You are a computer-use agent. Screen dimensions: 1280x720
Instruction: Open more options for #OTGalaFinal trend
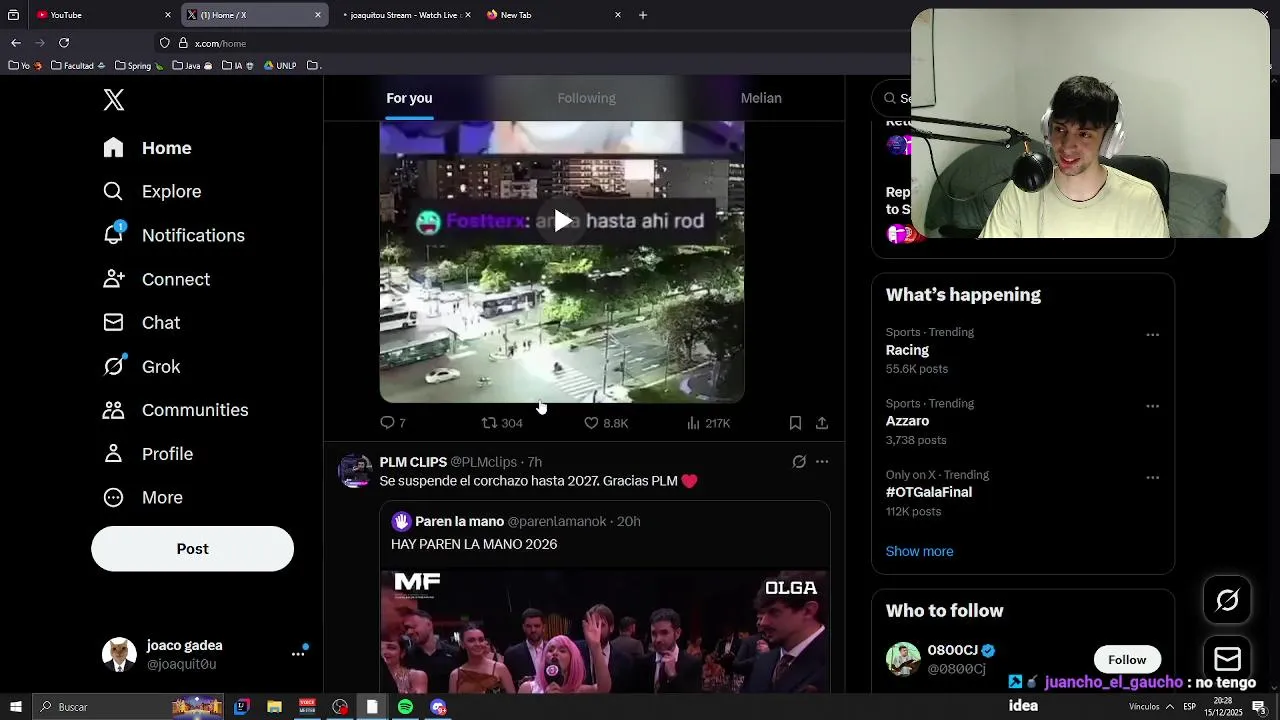tap(1152, 477)
